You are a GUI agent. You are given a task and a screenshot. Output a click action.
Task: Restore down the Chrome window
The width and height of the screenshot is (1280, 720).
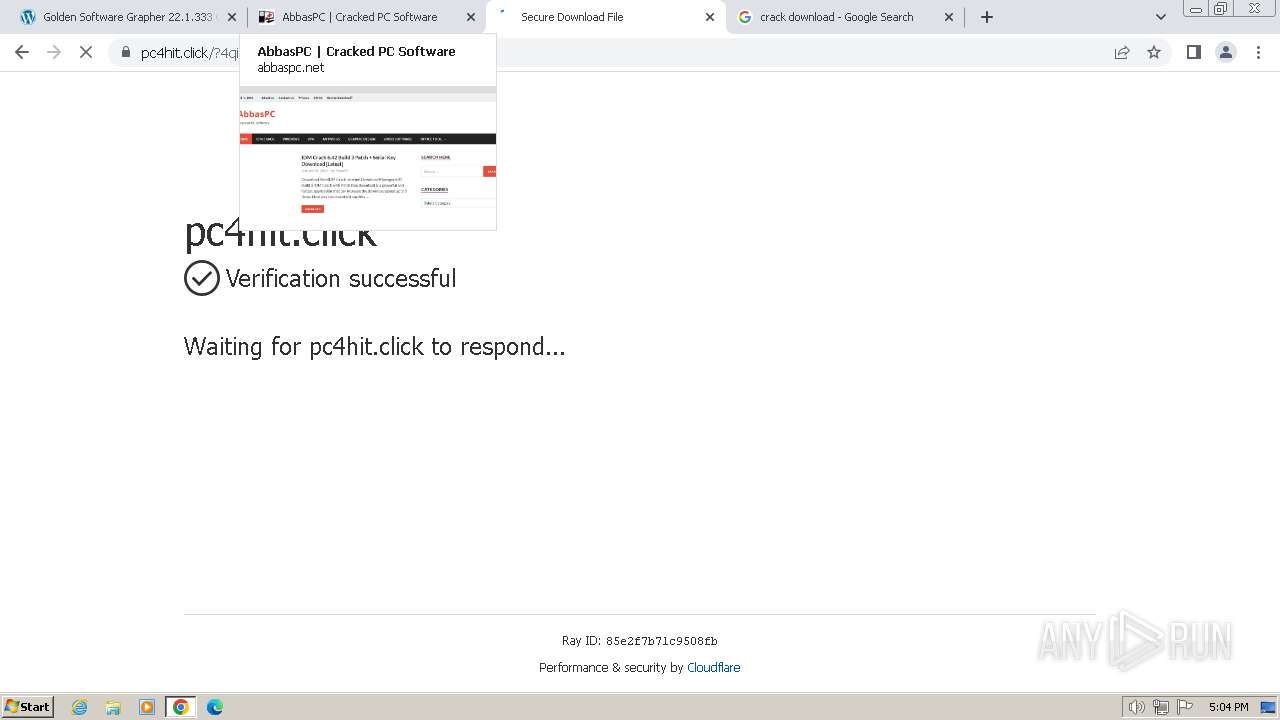[x=1220, y=8]
